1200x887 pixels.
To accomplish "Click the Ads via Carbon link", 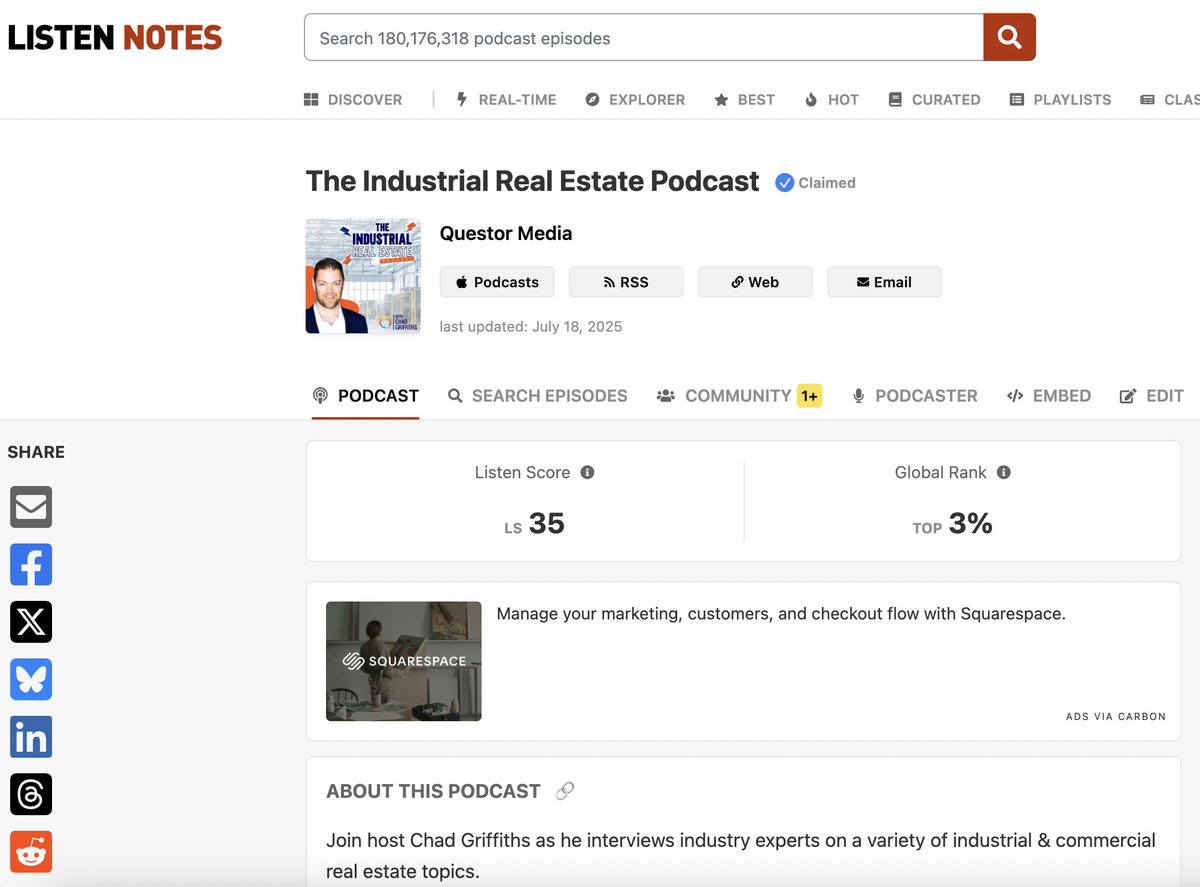I will click(x=1115, y=716).
